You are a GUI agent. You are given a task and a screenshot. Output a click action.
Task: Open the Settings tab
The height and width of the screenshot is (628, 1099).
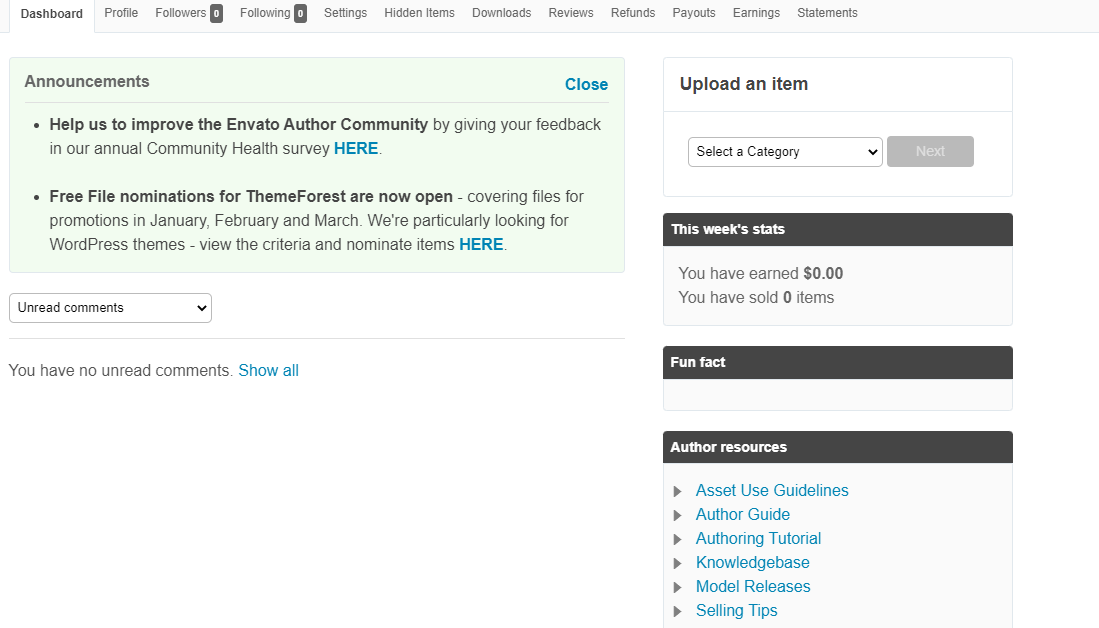click(346, 13)
